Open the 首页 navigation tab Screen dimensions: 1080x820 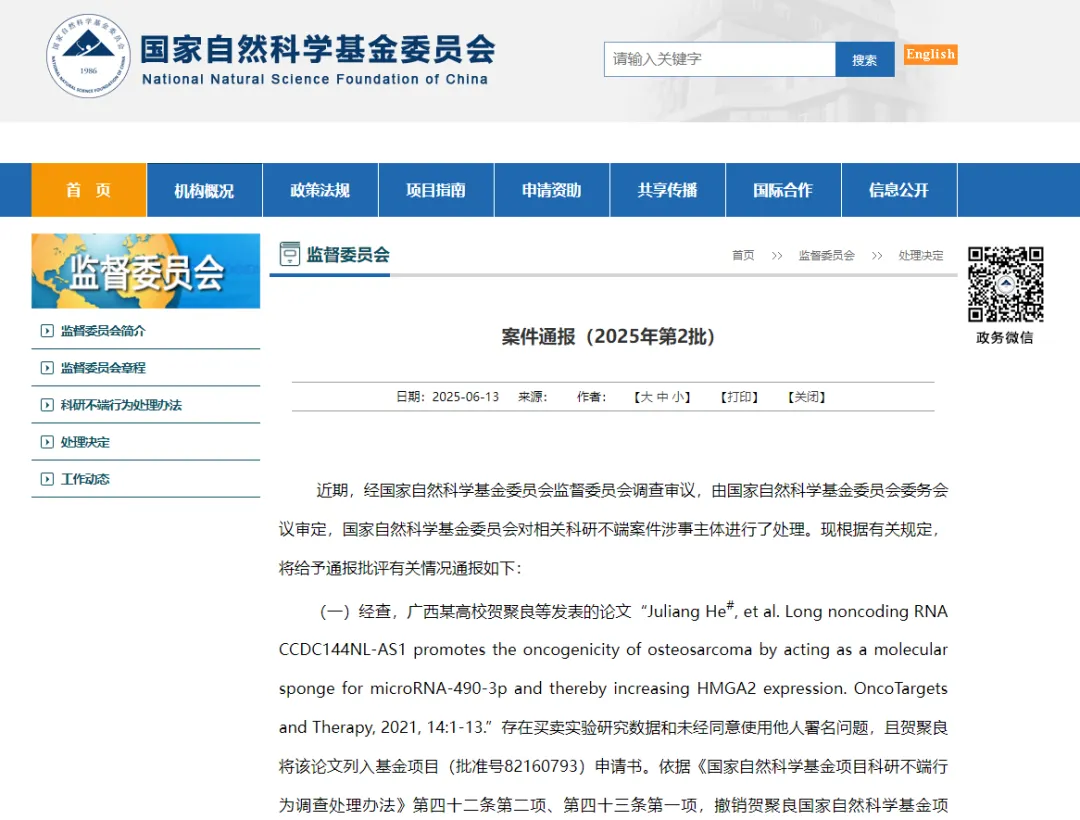(x=89, y=190)
